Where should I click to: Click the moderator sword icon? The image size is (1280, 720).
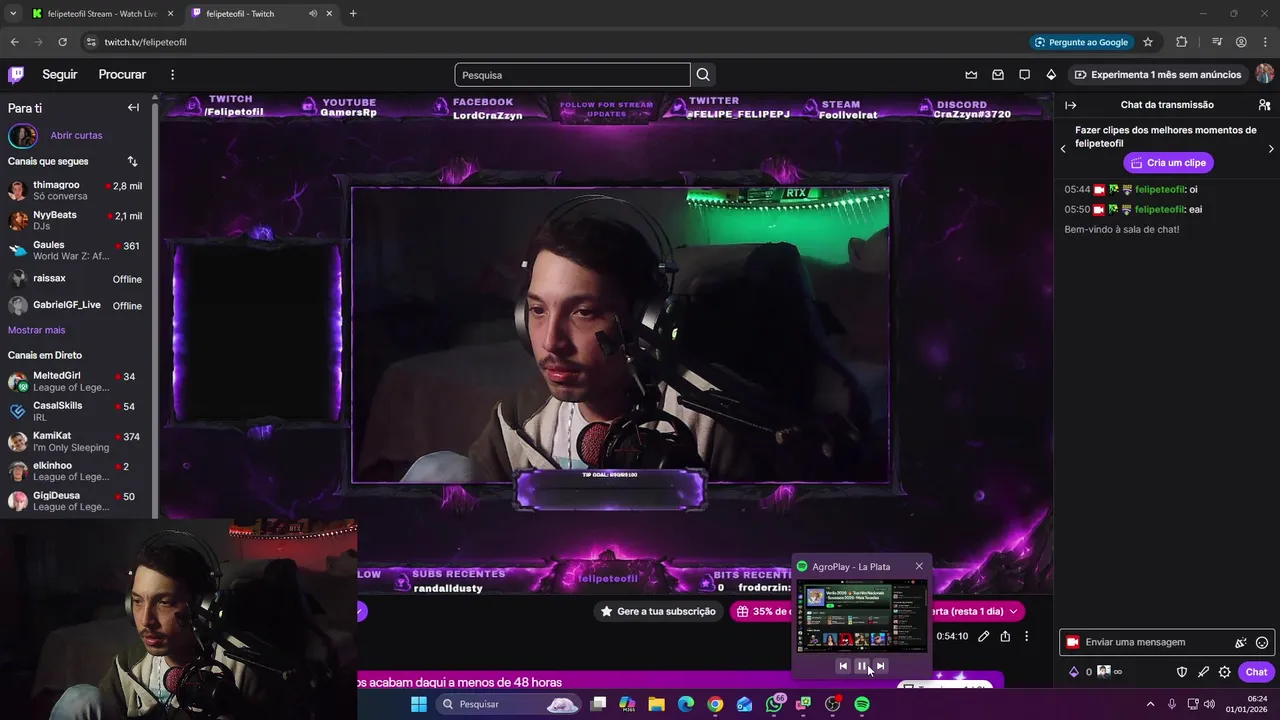[1203, 672]
